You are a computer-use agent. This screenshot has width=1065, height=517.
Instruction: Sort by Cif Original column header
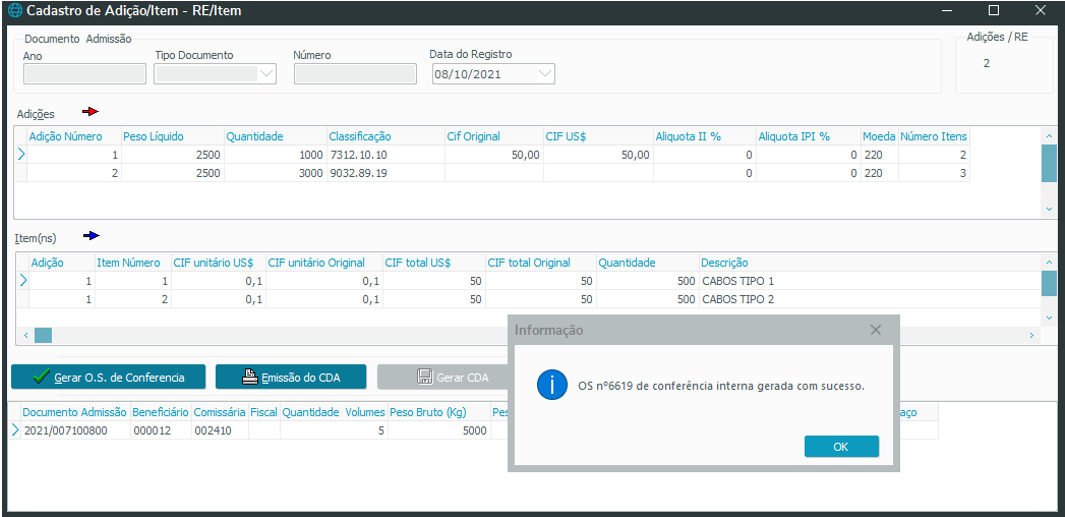[x=494, y=137]
